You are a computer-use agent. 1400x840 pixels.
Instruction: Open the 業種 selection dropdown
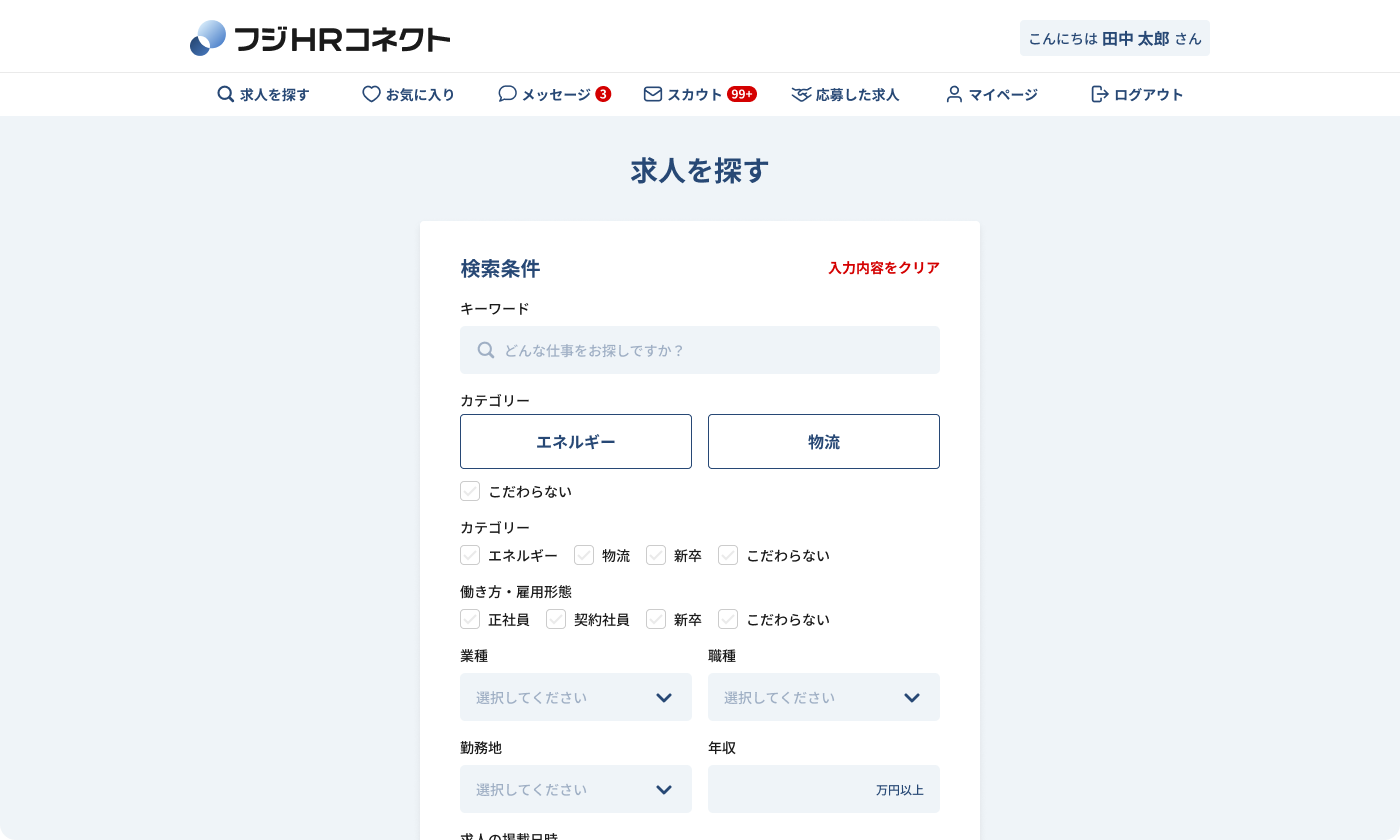576,697
